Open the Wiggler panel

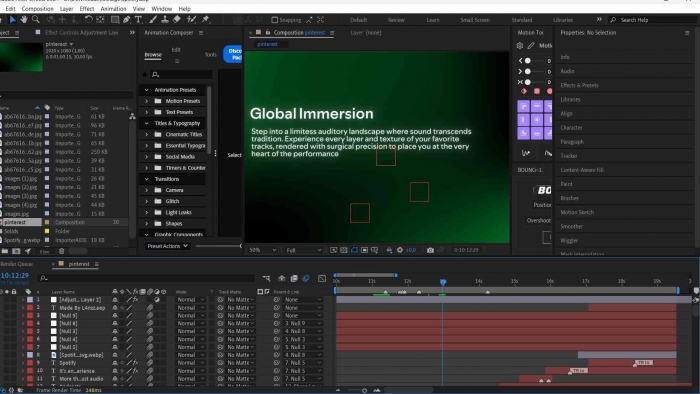coord(569,241)
